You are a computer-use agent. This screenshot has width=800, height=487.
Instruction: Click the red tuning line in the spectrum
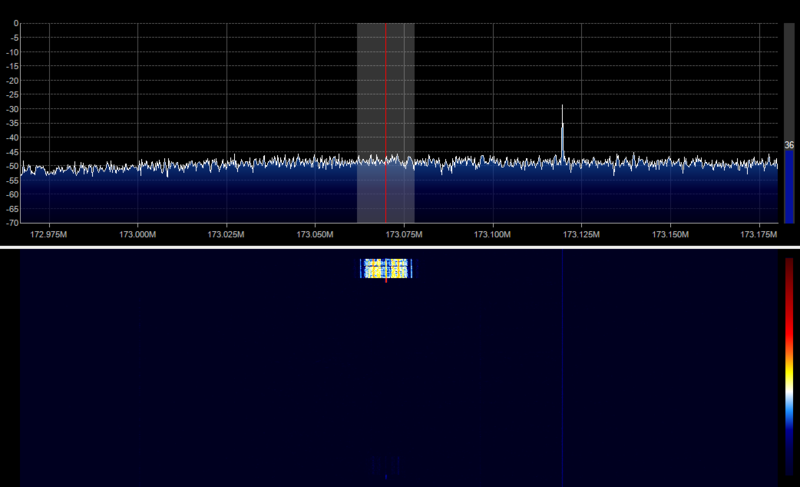(386, 123)
